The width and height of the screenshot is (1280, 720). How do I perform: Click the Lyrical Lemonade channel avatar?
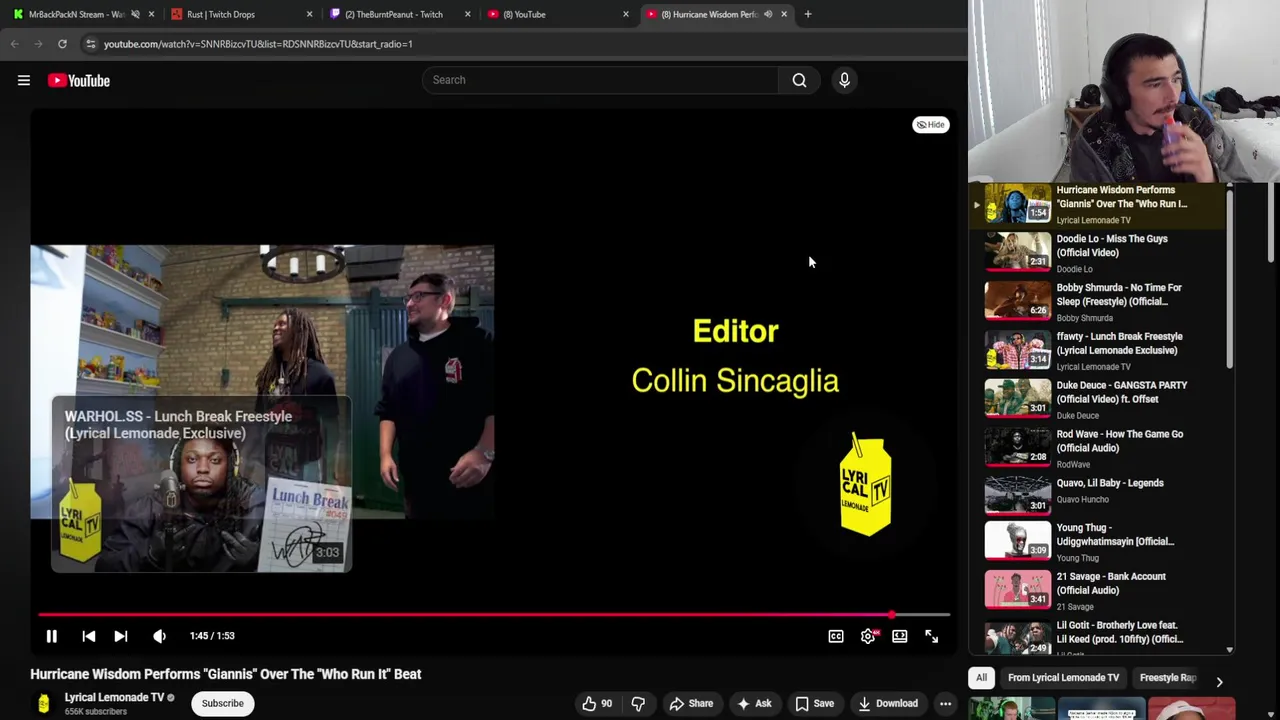[x=43, y=703]
